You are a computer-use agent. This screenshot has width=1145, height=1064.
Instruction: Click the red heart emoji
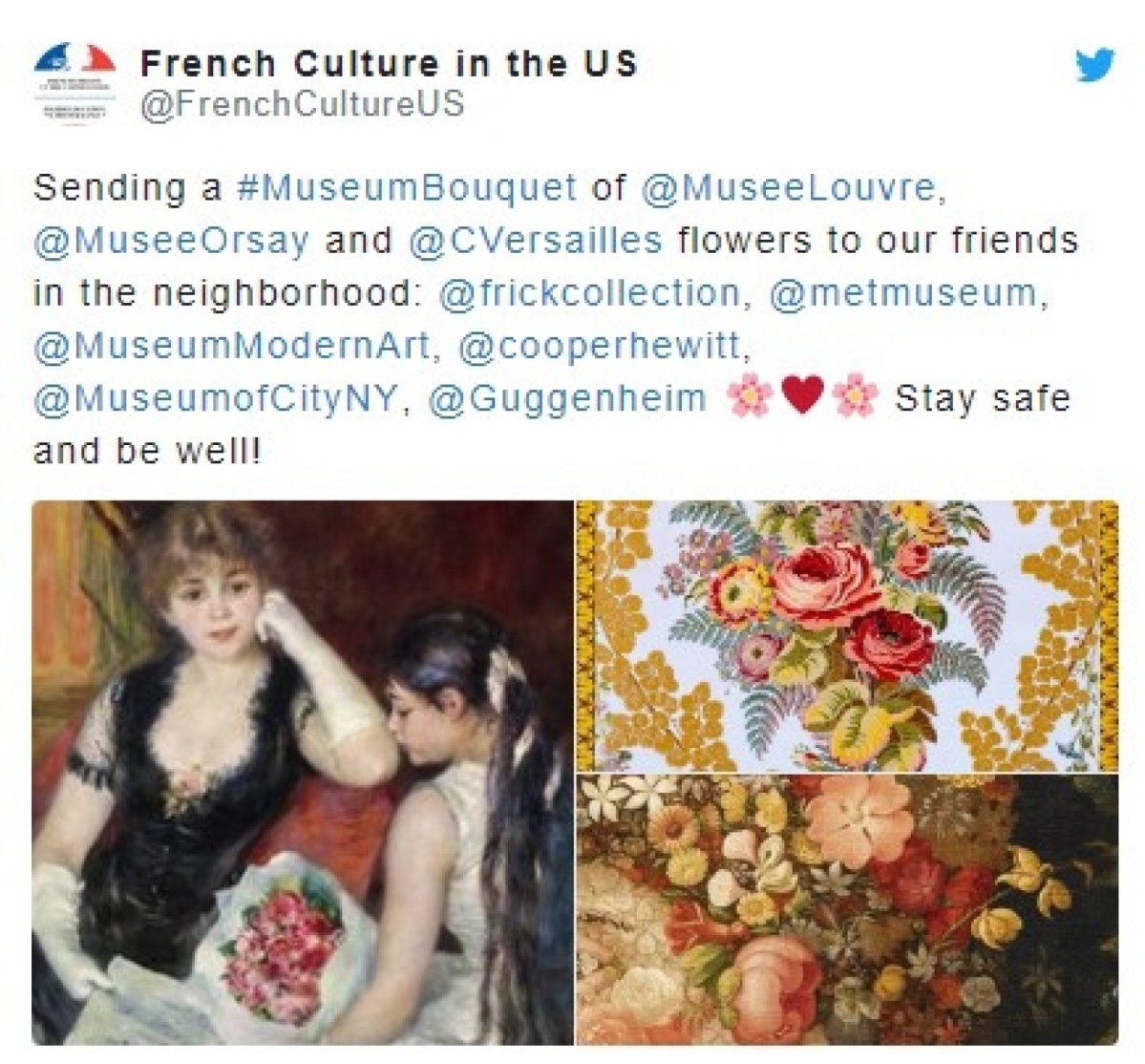point(802,396)
